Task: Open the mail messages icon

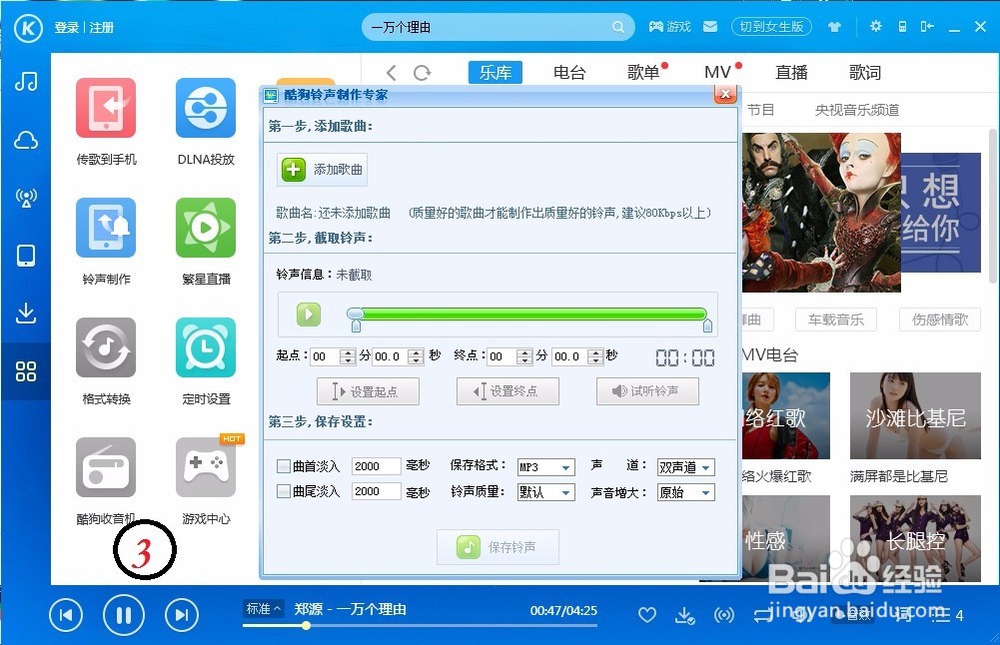Action: 710,27
